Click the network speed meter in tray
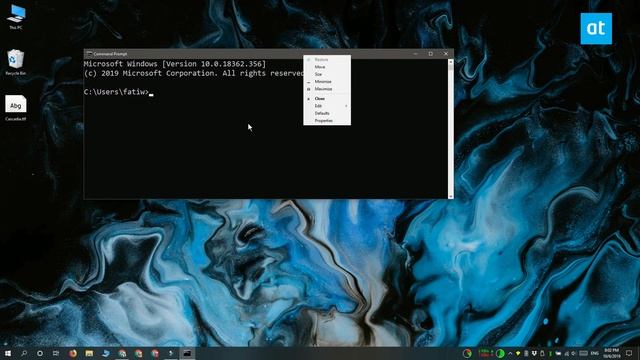The width and height of the screenshot is (640, 360). pos(486,353)
